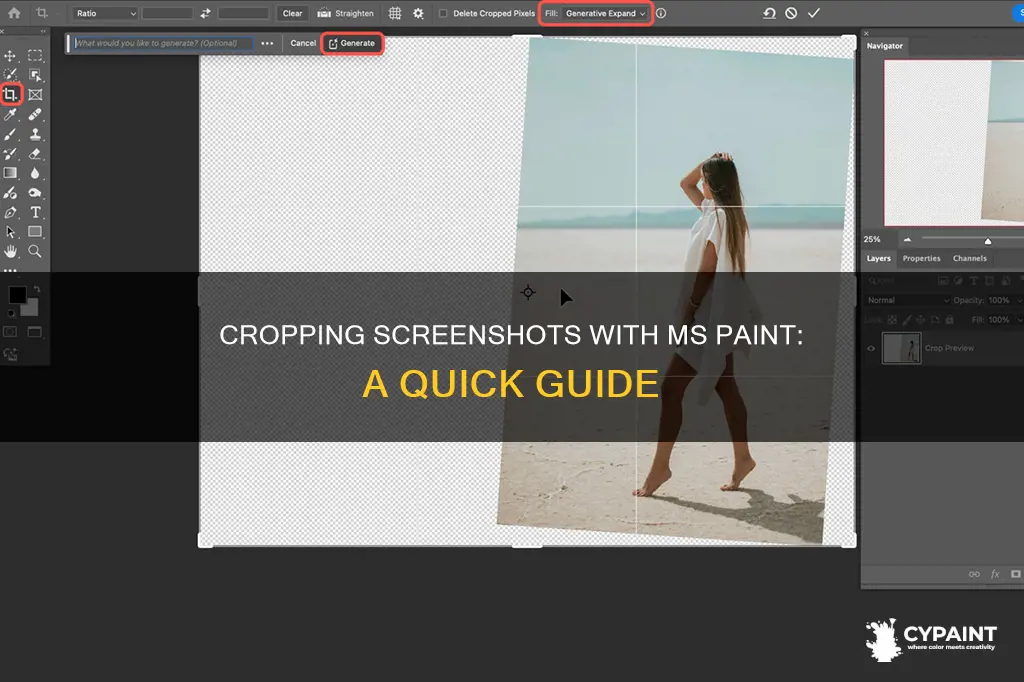This screenshot has height=682, width=1024.
Task: Select the Brush tool
Action: (10, 135)
